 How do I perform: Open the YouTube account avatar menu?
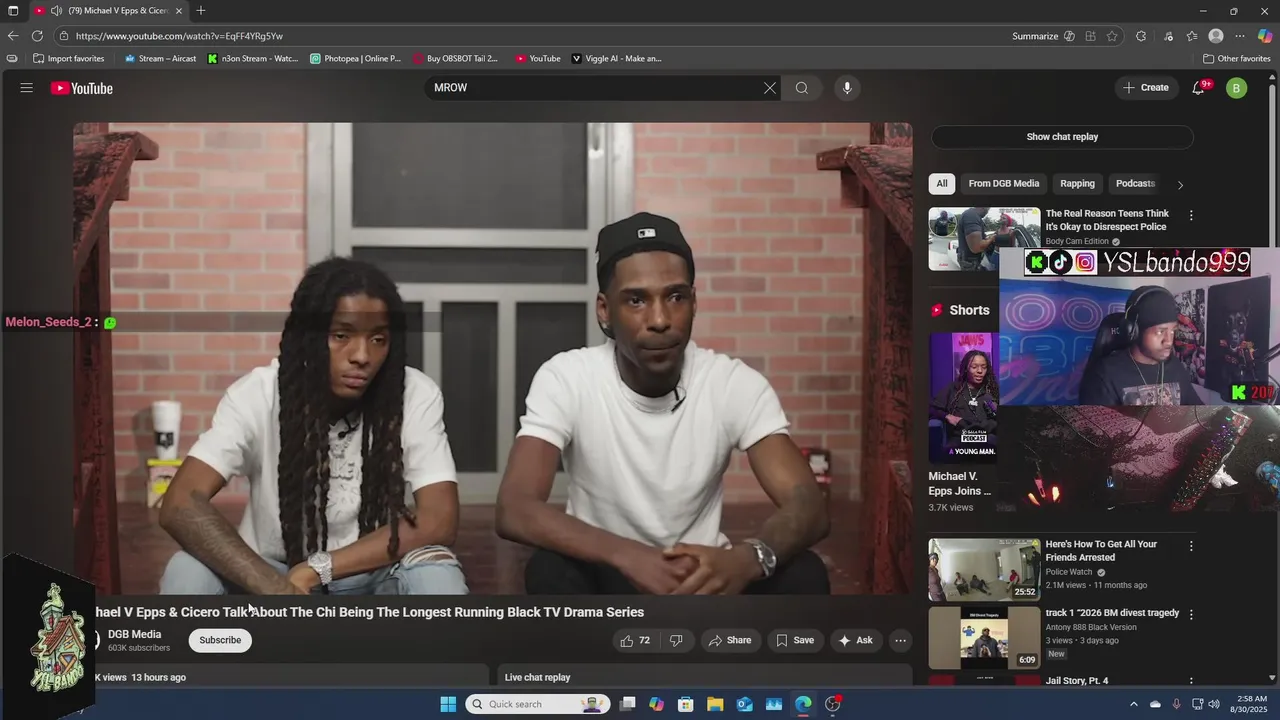1236,88
